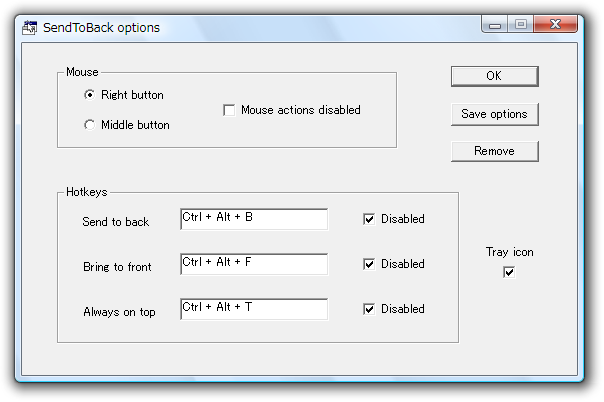
Task: Toggle the Tray icon checkbox
Action: point(509,272)
